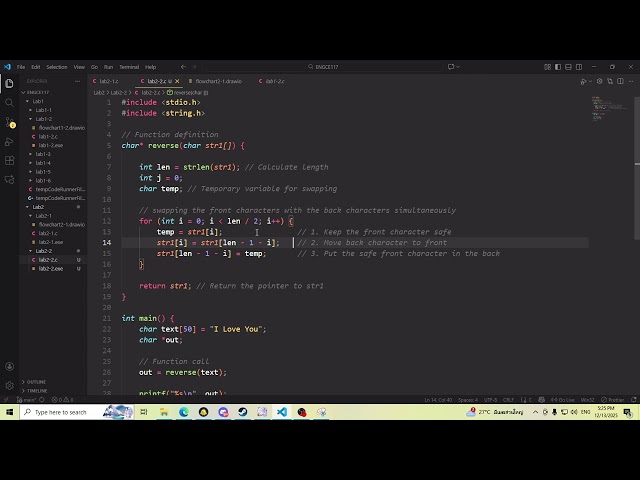The height and width of the screenshot is (480, 640).
Task: Go back with the navigation arrow
Action: (183, 67)
